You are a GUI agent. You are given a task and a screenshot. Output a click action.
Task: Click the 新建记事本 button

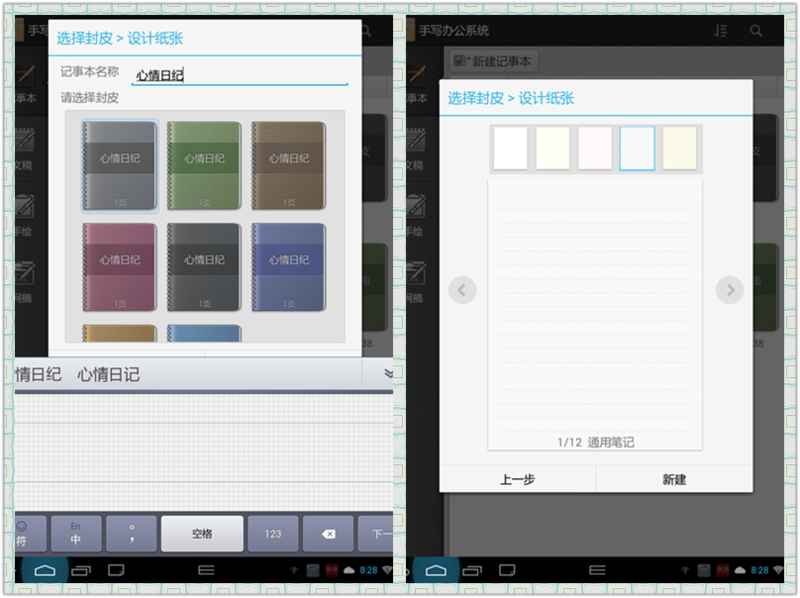(x=493, y=62)
